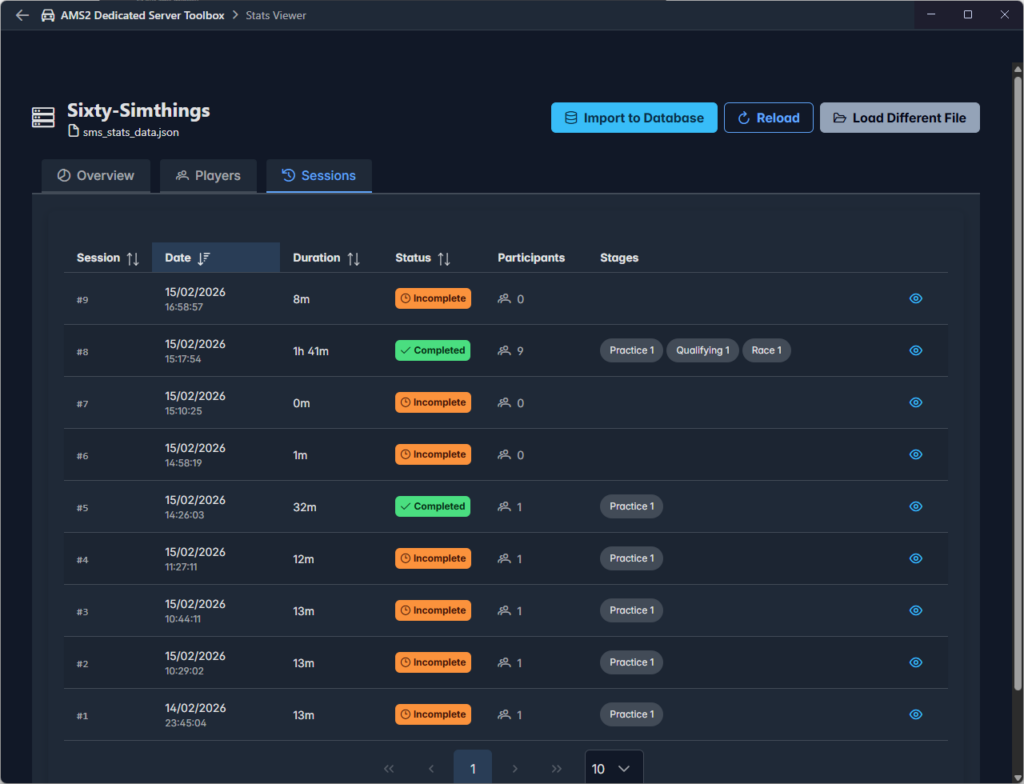
Task: Click the Load Different File button
Action: pyautogui.click(x=899, y=118)
